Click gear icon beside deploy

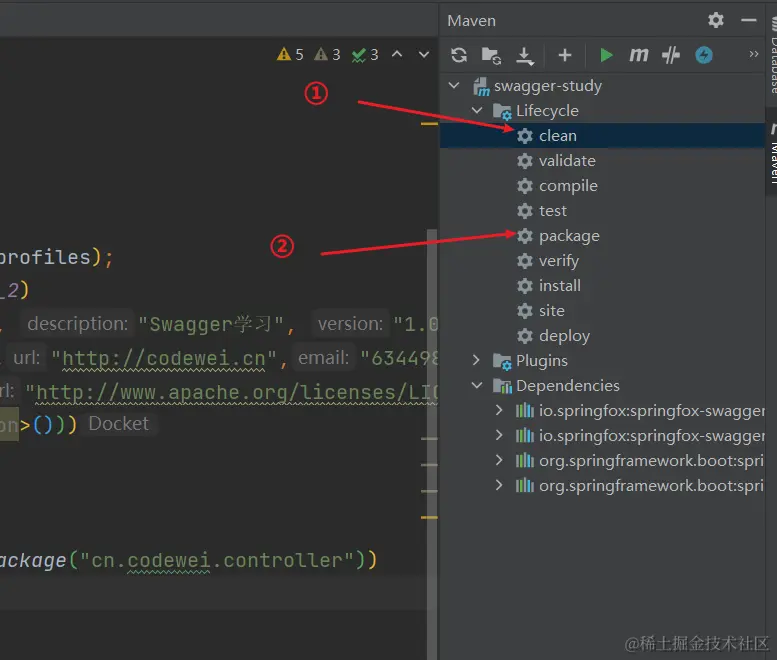pos(525,335)
